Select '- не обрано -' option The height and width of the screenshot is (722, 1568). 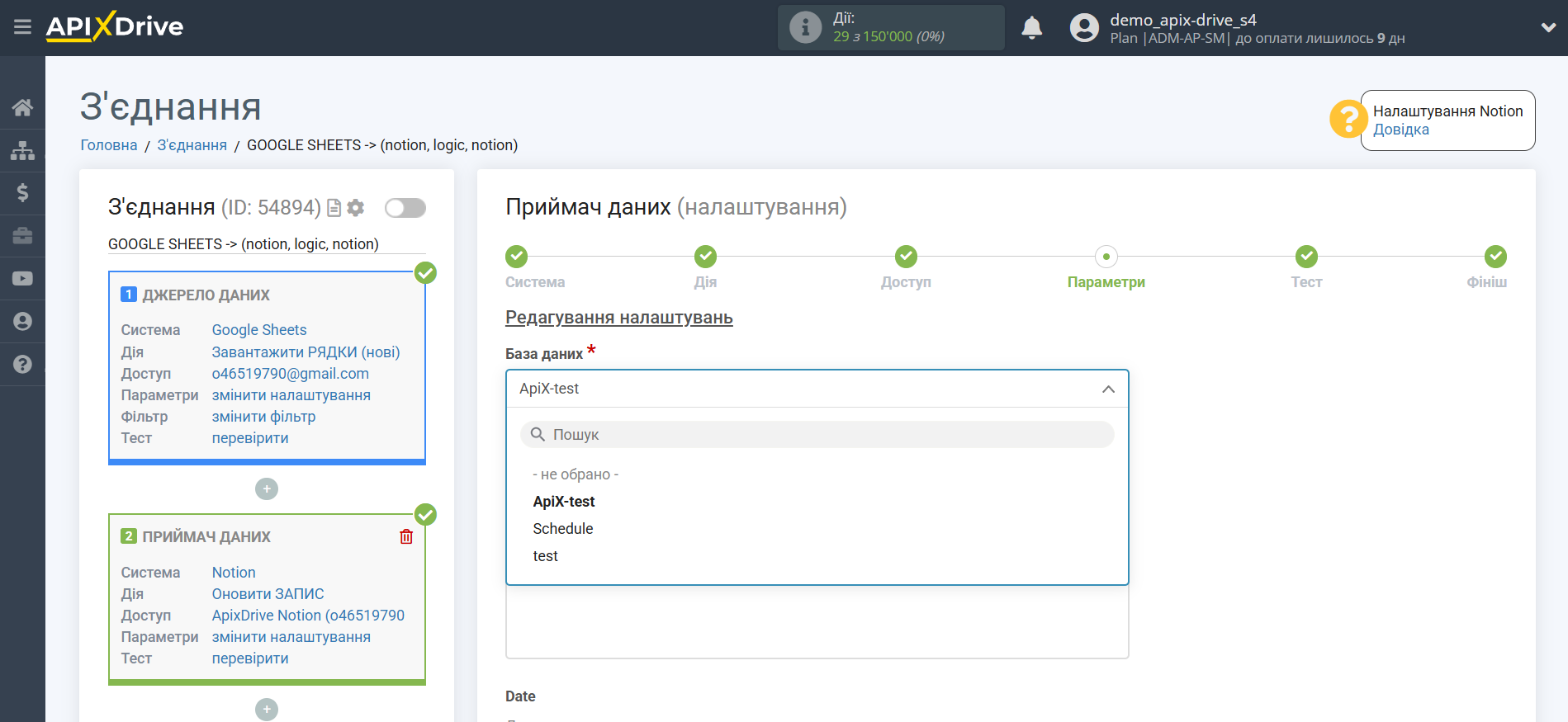(576, 474)
